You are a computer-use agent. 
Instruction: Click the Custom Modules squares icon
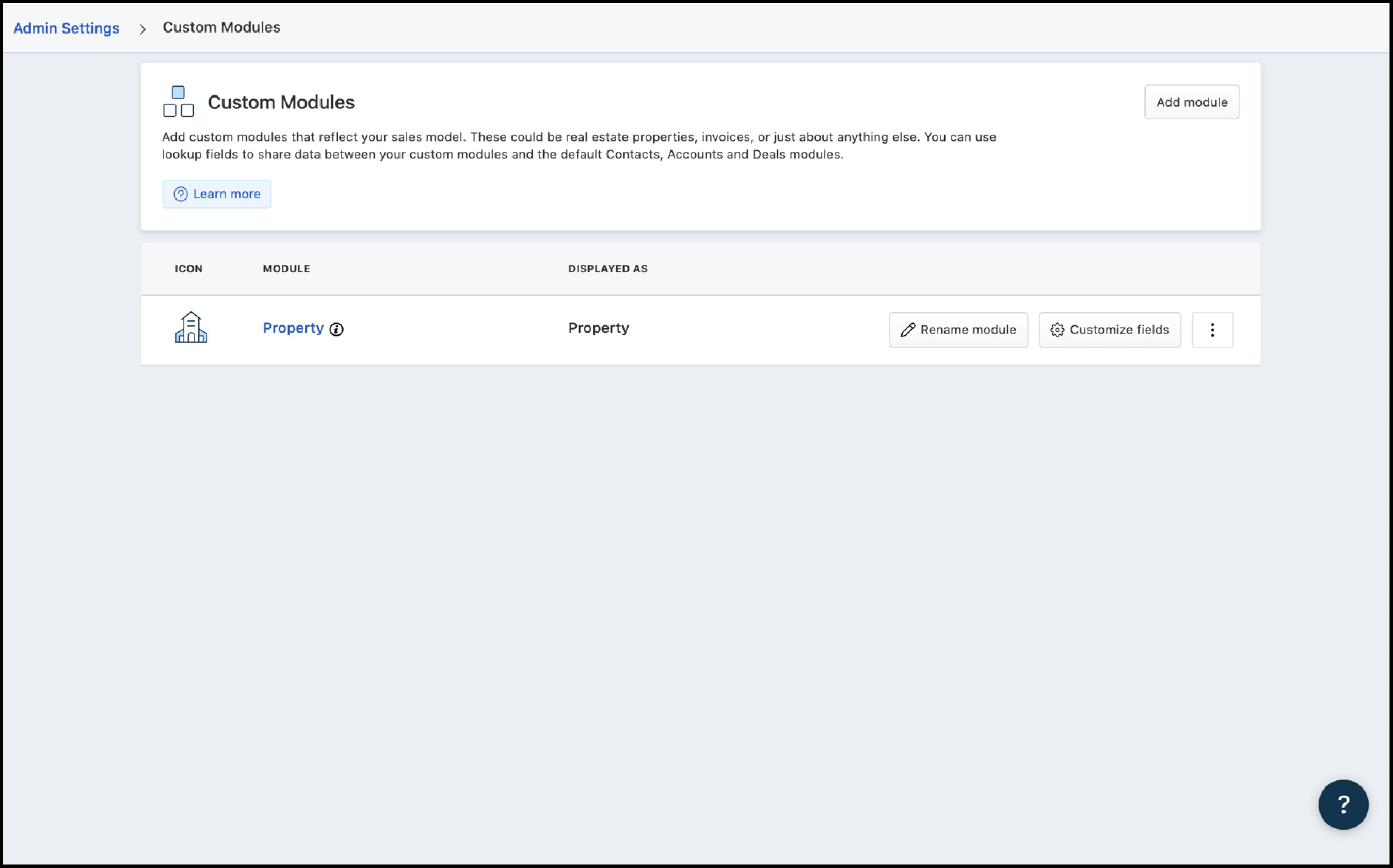(x=178, y=101)
